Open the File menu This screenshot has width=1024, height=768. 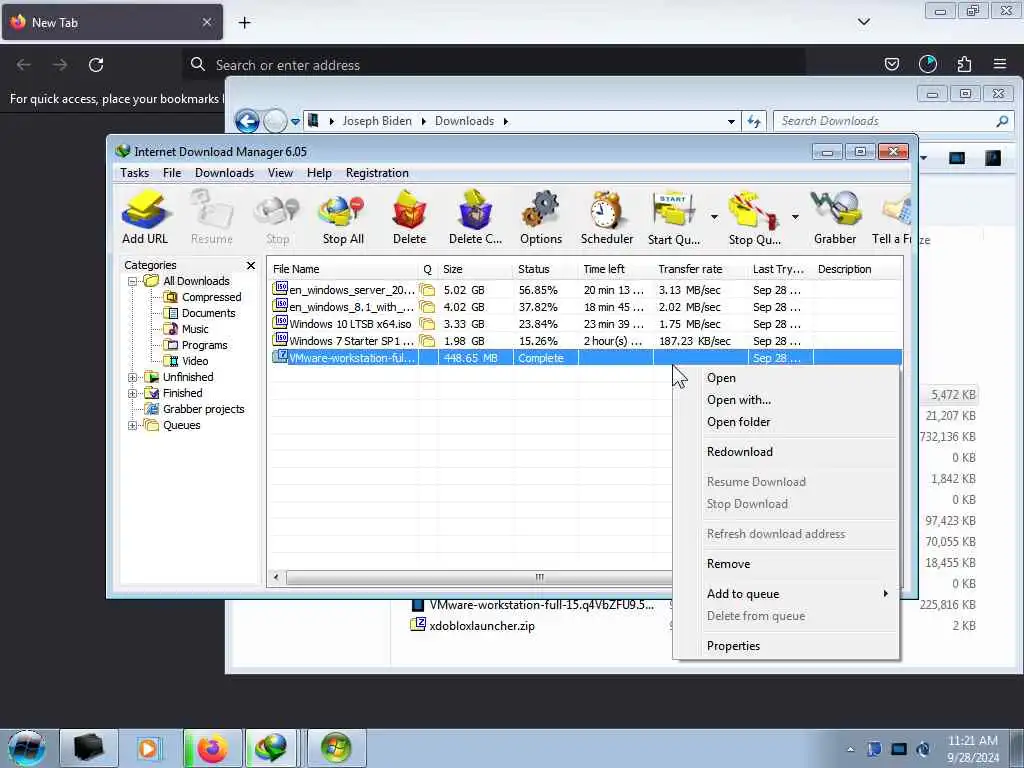pos(172,173)
